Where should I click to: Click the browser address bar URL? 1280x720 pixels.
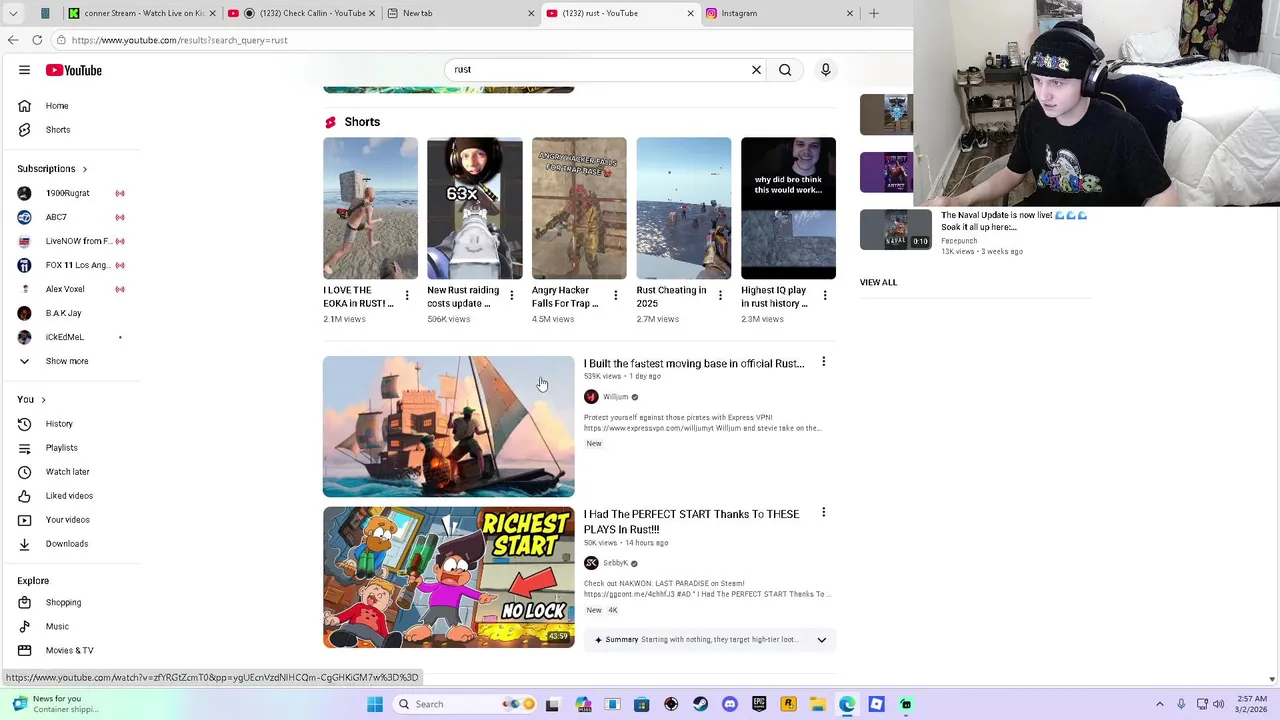[x=179, y=40]
